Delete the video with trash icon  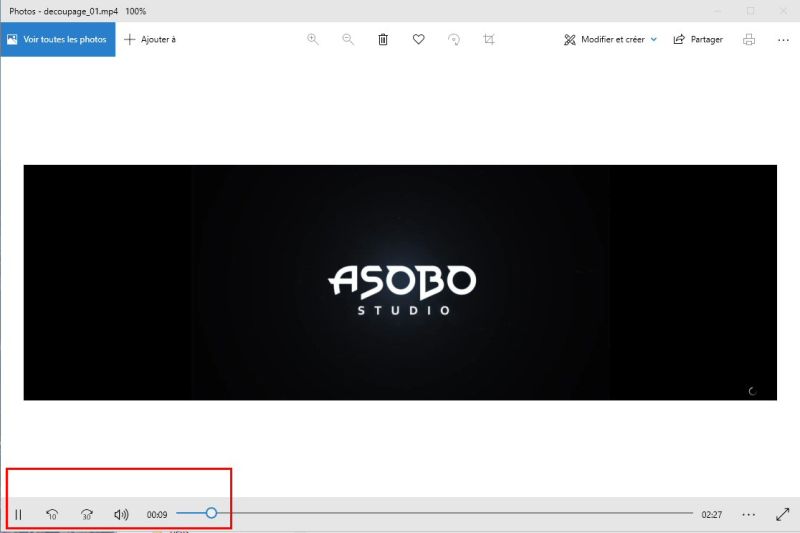coord(383,39)
